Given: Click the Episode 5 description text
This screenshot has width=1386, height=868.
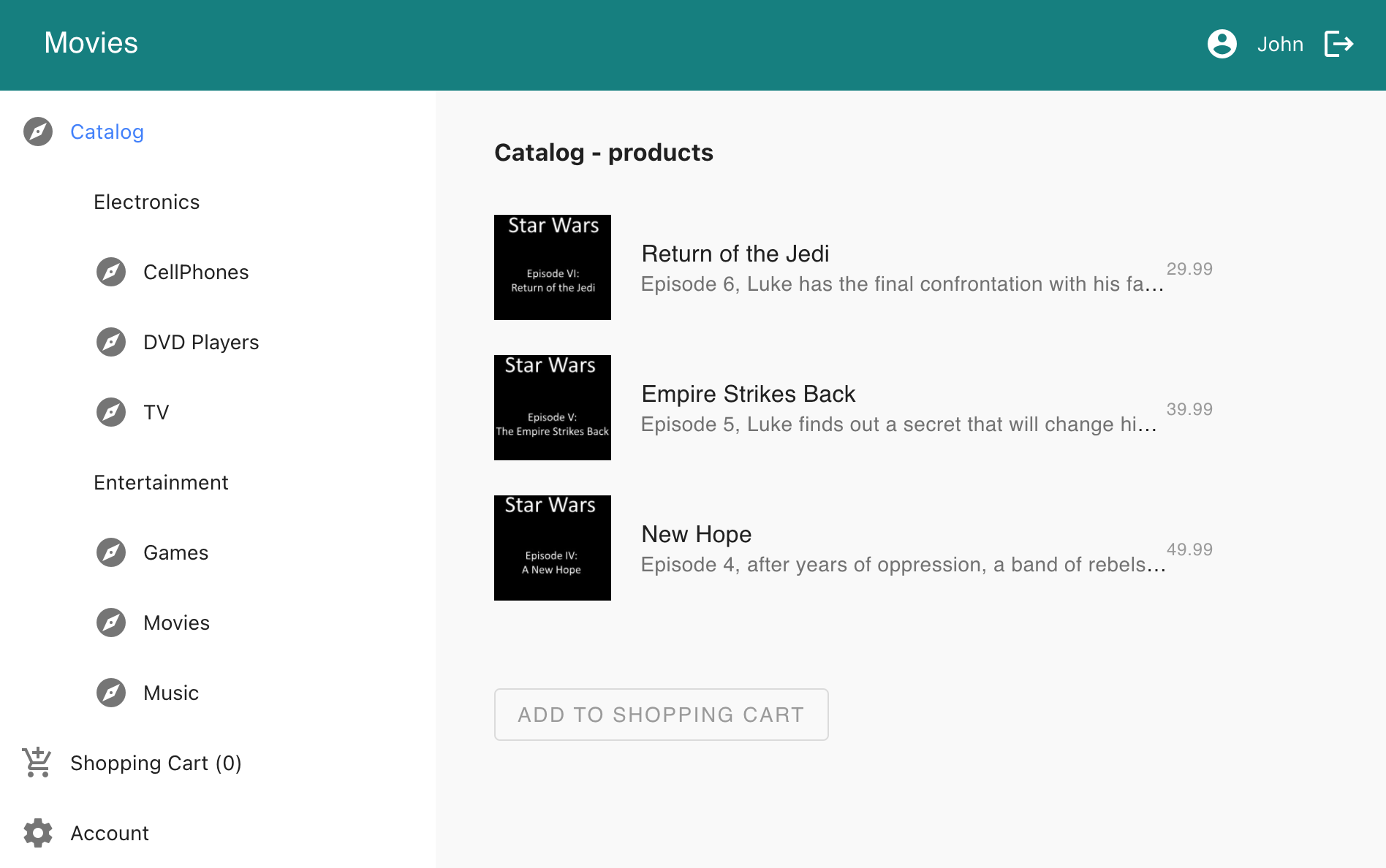Looking at the screenshot, I should (899, 425).
